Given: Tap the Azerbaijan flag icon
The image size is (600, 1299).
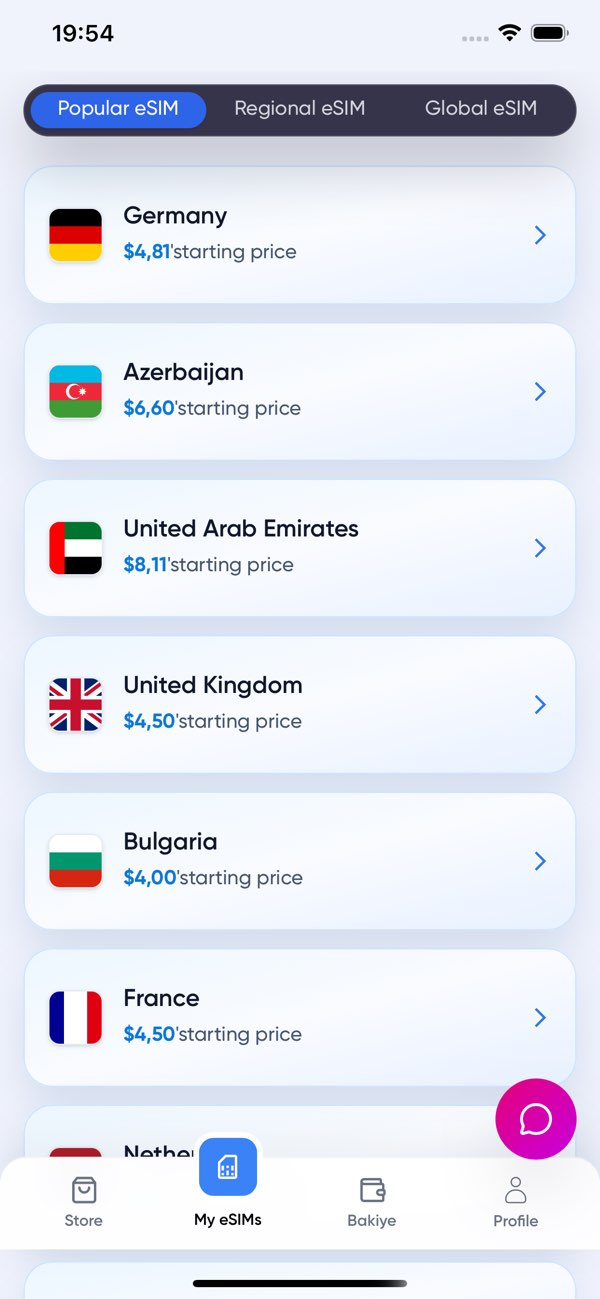Looking at the screenshot, I should (x=76, y=392).
